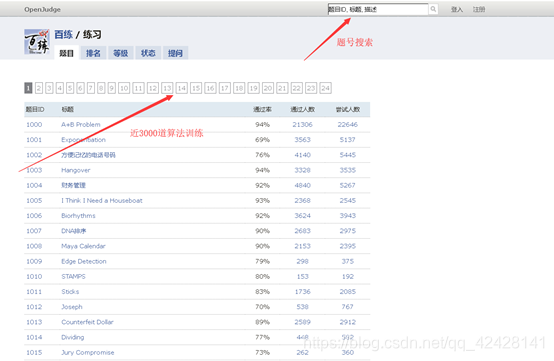Go to page 15 of problems
This screenshot has width=554, height=361.
tap(196, 88)
